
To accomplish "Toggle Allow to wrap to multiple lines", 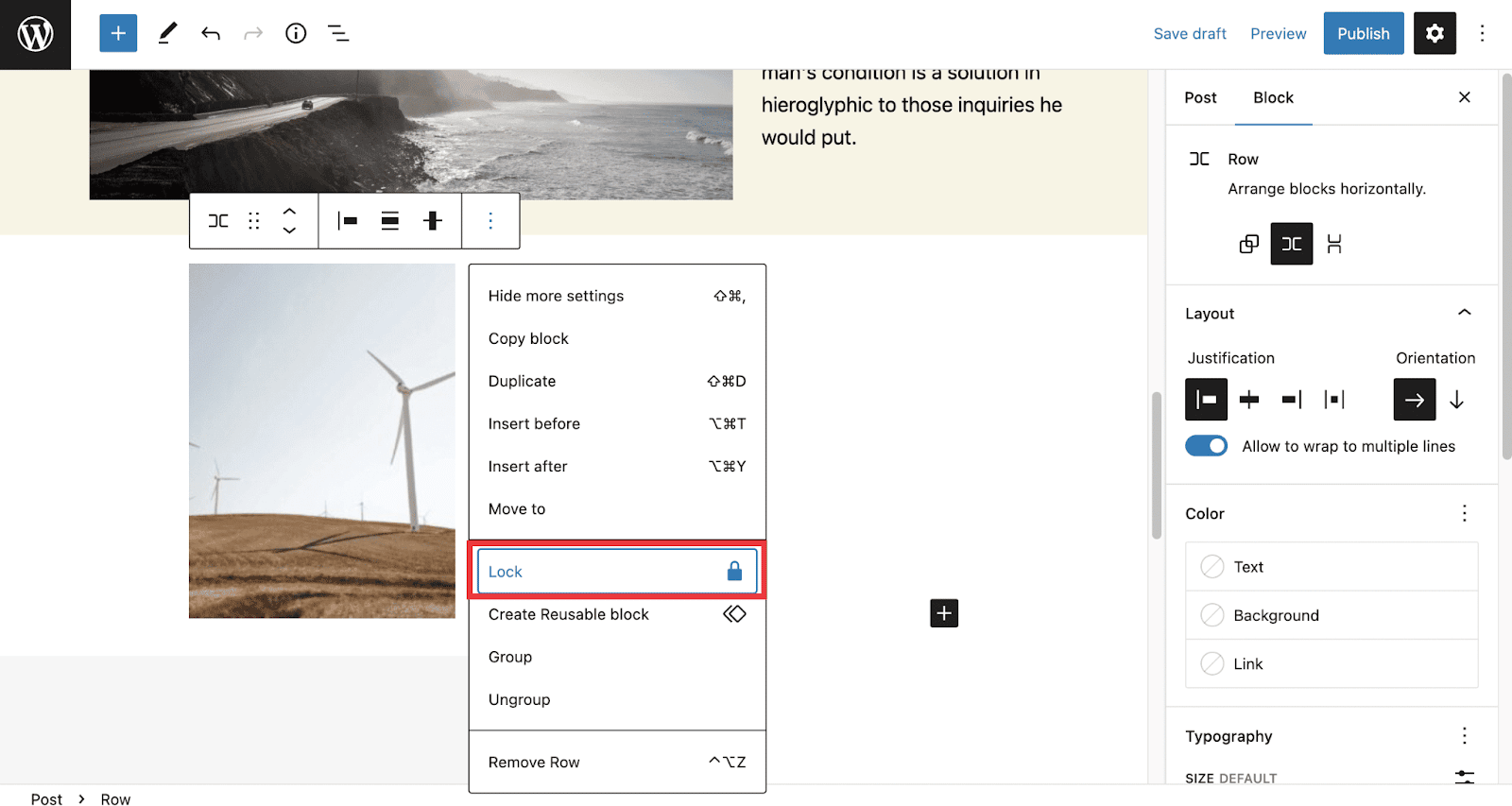I will [1207, 446].
